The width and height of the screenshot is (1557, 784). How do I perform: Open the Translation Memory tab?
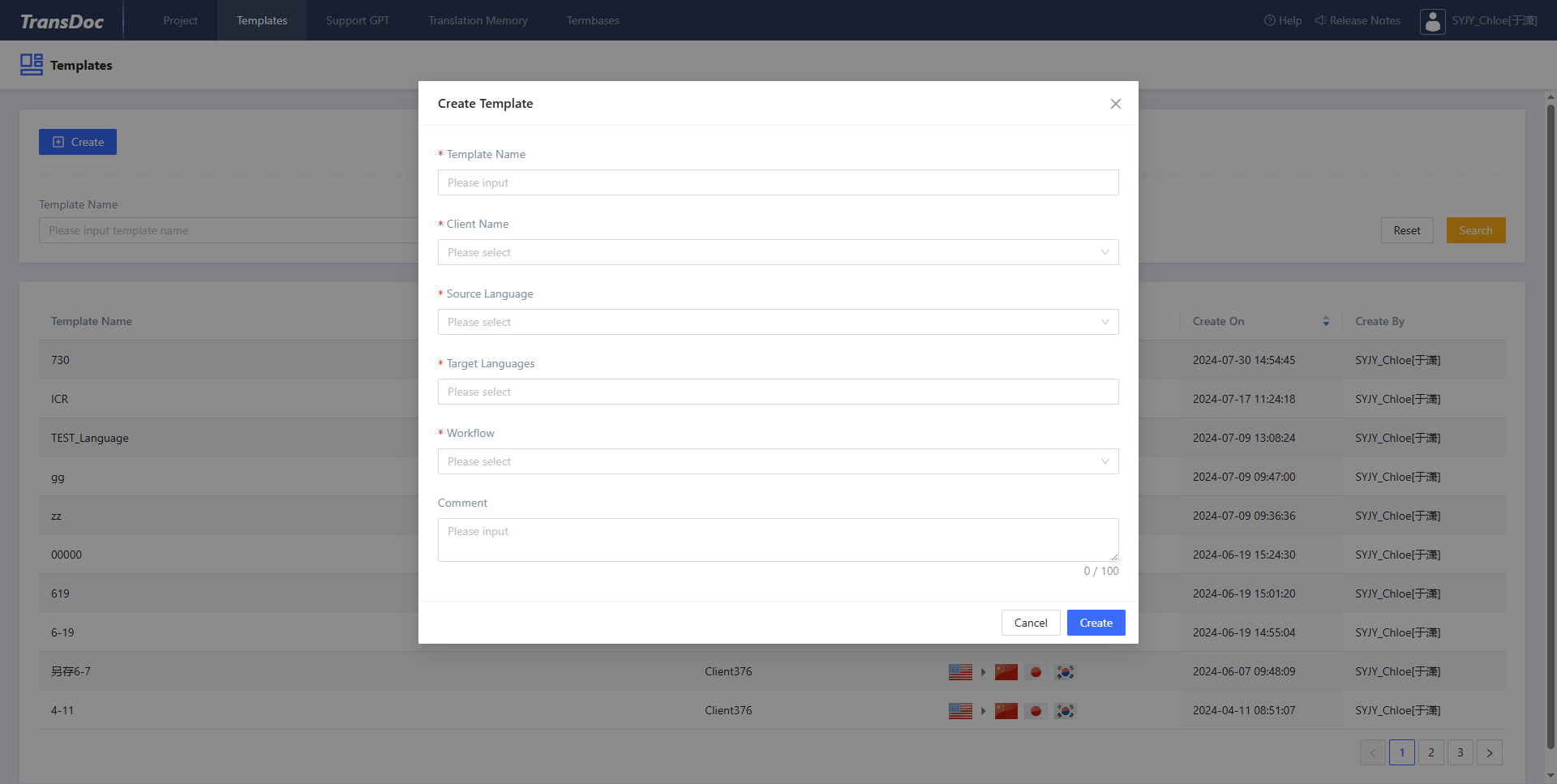coord(478,20)
